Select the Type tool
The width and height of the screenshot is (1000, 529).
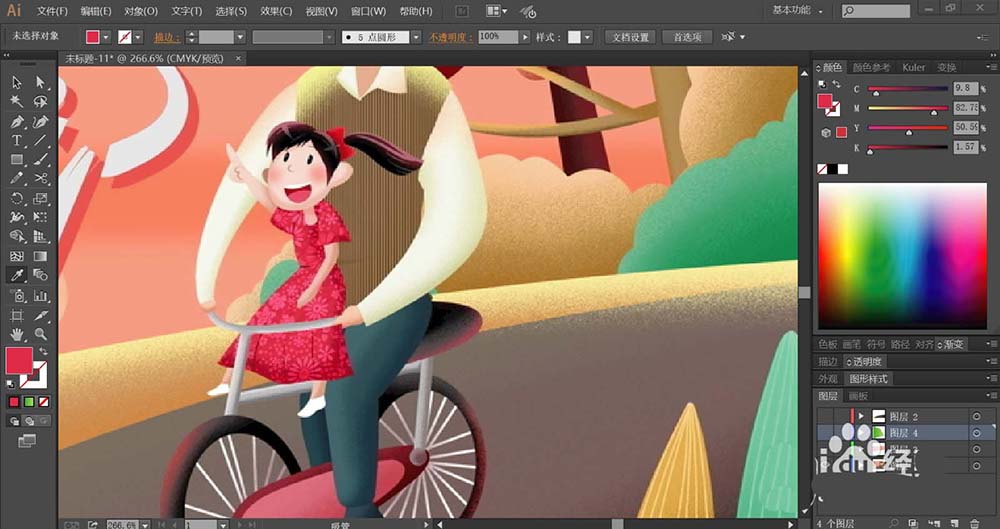click(x=17, y=140)
